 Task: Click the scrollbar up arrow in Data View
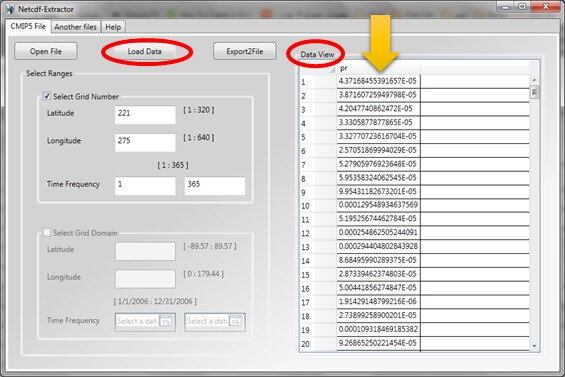[534, 80]
